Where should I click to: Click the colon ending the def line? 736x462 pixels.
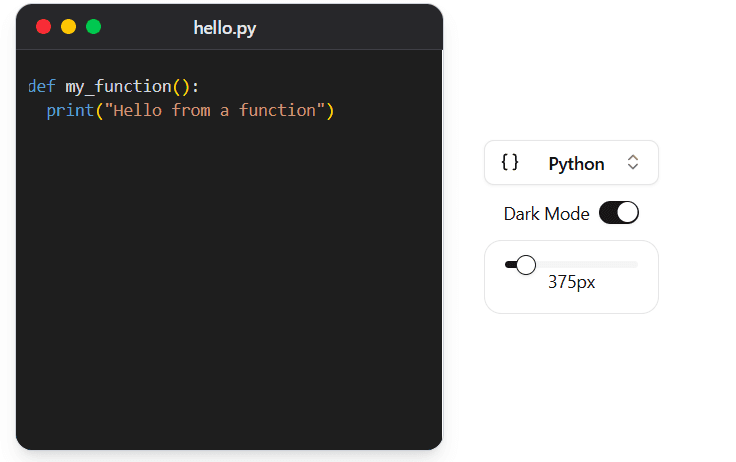click(196, 87)
